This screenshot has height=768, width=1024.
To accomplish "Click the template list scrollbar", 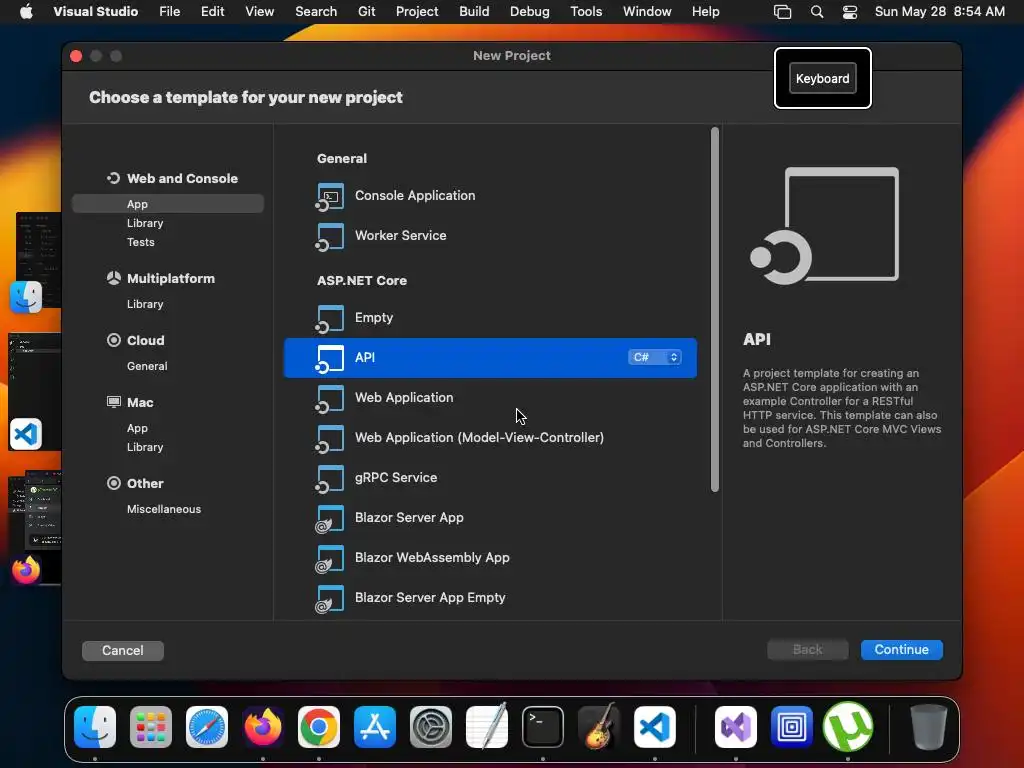I will coord(714,310).
